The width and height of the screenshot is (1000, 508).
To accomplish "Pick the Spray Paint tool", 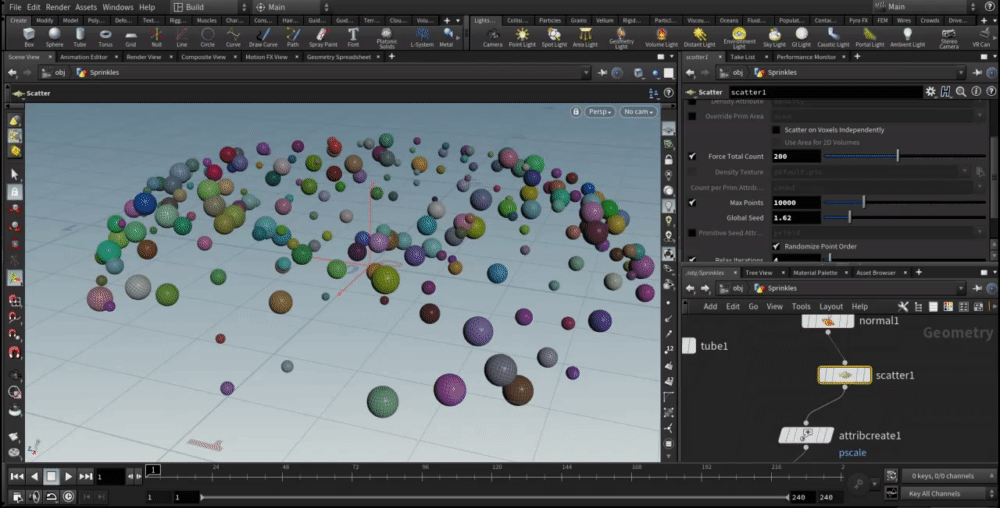I will coord(323,38).
